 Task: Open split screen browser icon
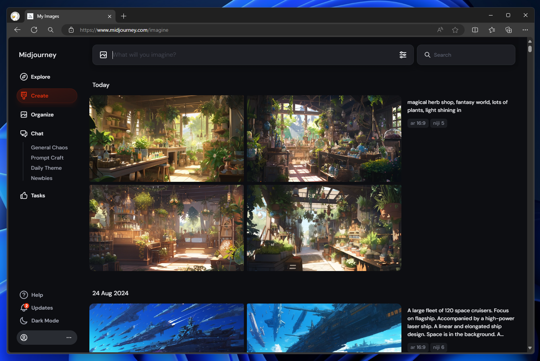click(x=475, y=30)
